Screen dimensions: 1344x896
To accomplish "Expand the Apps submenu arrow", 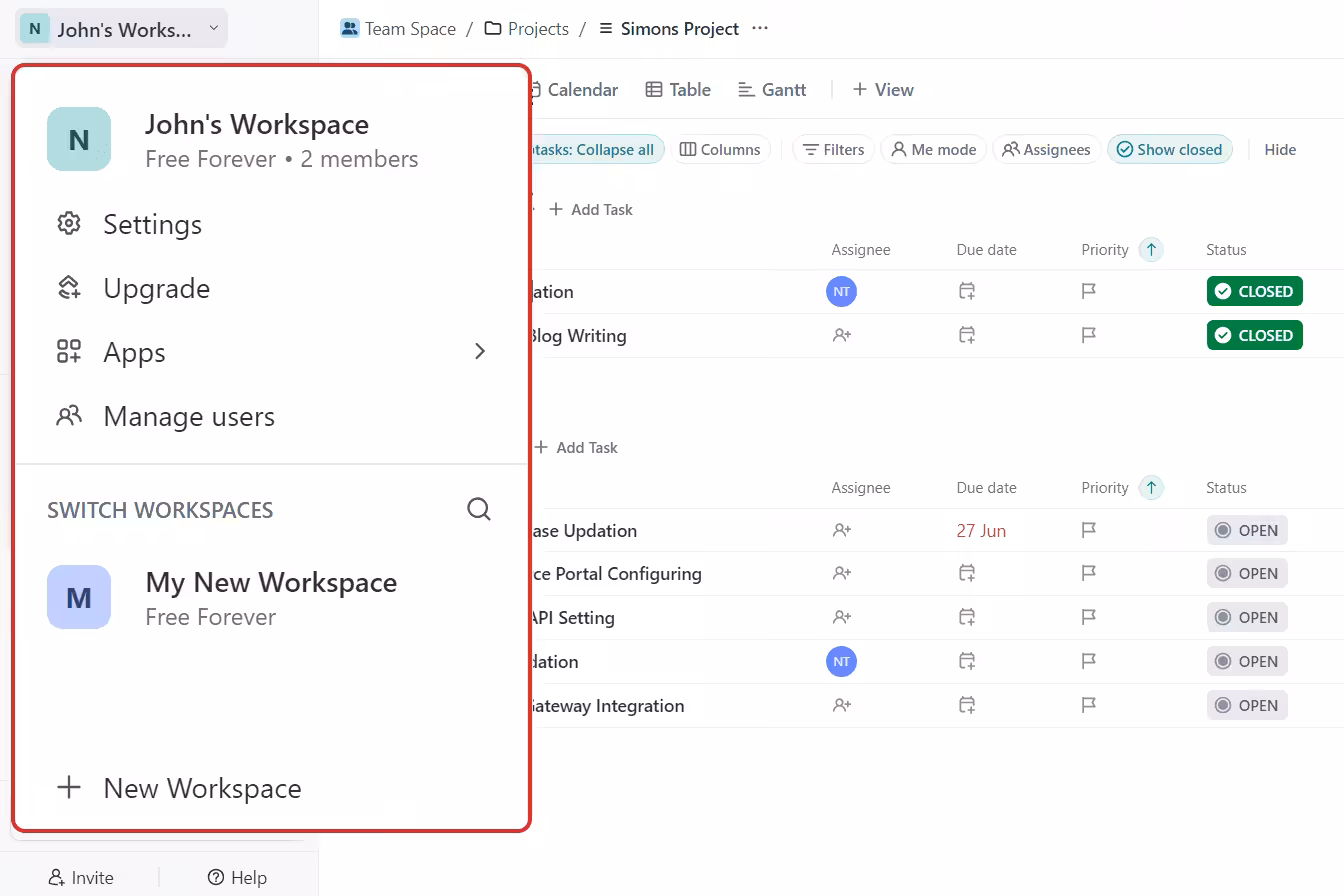I will coord(480,351).
